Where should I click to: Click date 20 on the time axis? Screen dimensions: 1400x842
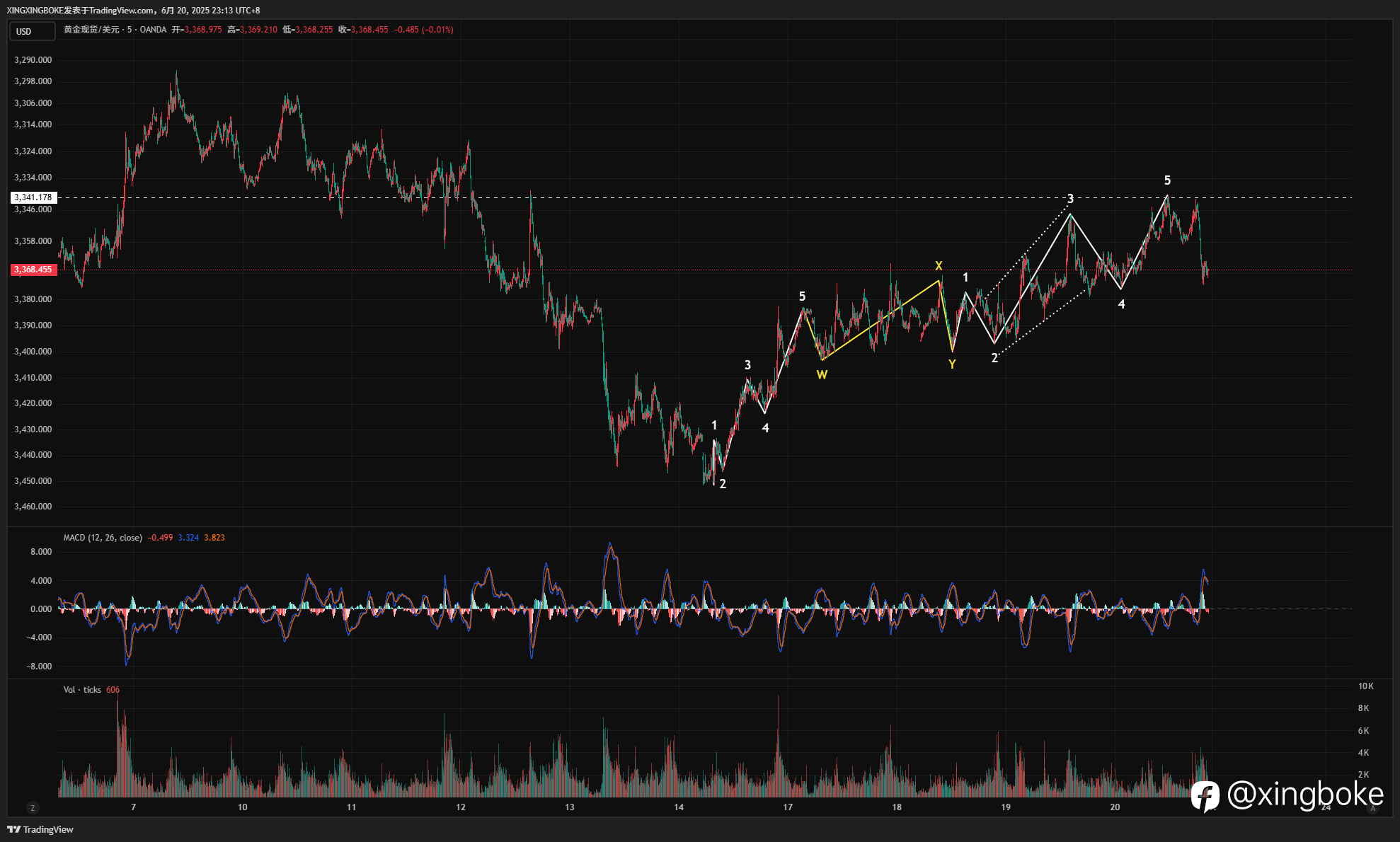(x=1115, y=807)
